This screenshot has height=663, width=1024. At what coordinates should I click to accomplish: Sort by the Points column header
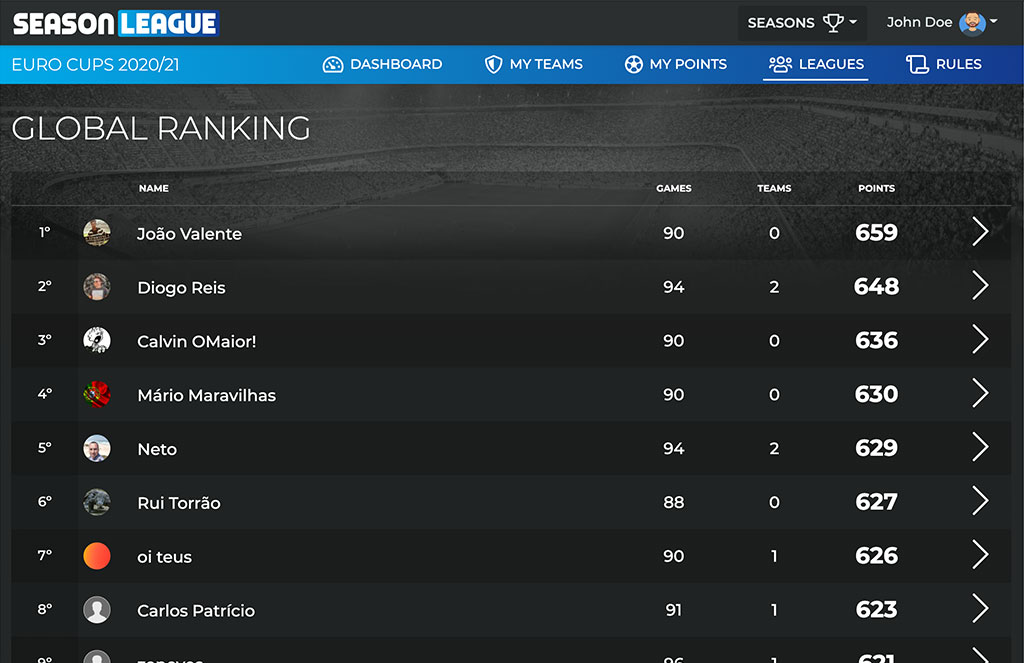[x=876, y=188]
